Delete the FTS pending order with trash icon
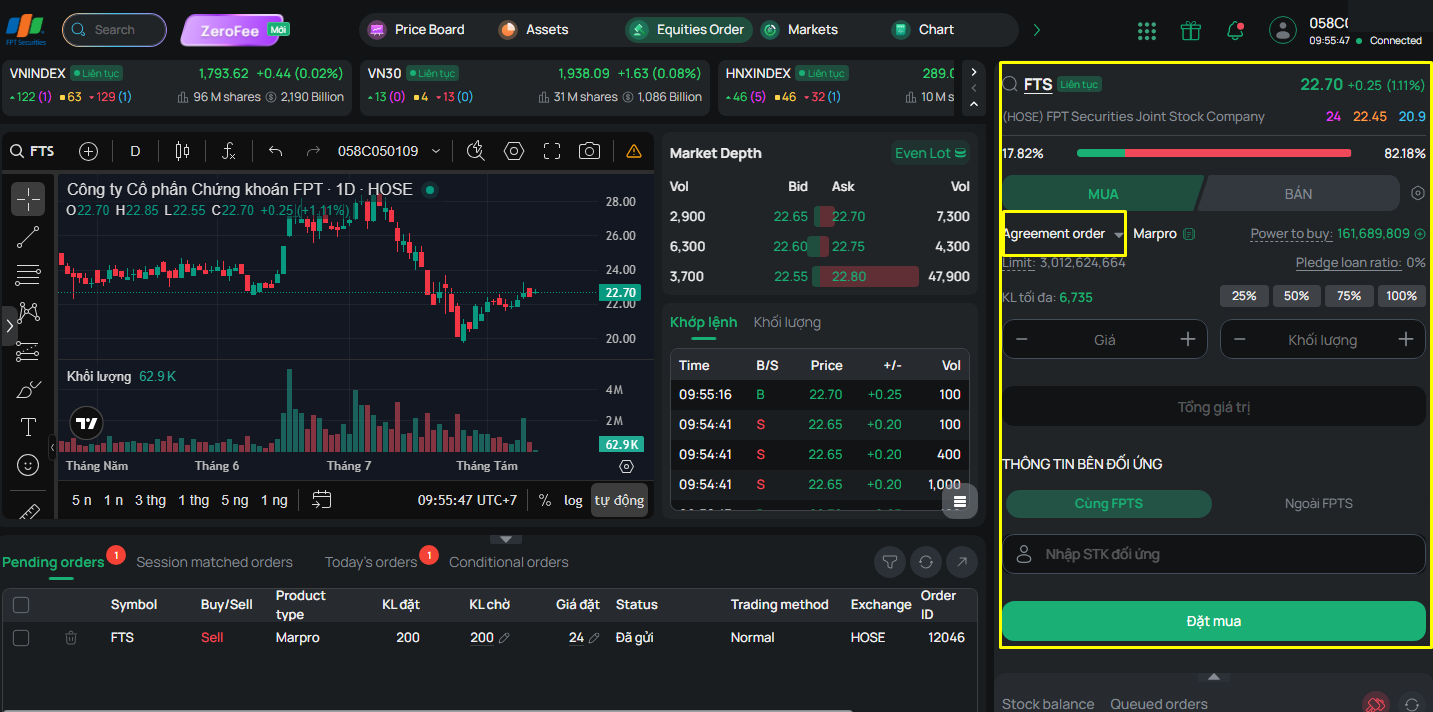Image resolution: width=1433 pixels, height=712 pixels. click(x=71, y=637)
